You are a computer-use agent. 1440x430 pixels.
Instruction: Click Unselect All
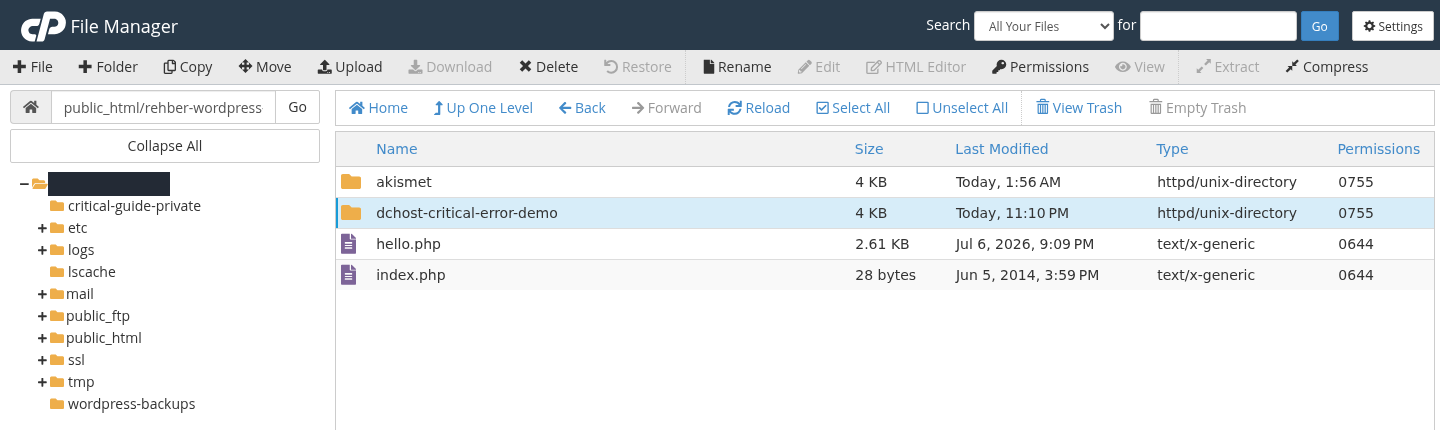point(962,108)
